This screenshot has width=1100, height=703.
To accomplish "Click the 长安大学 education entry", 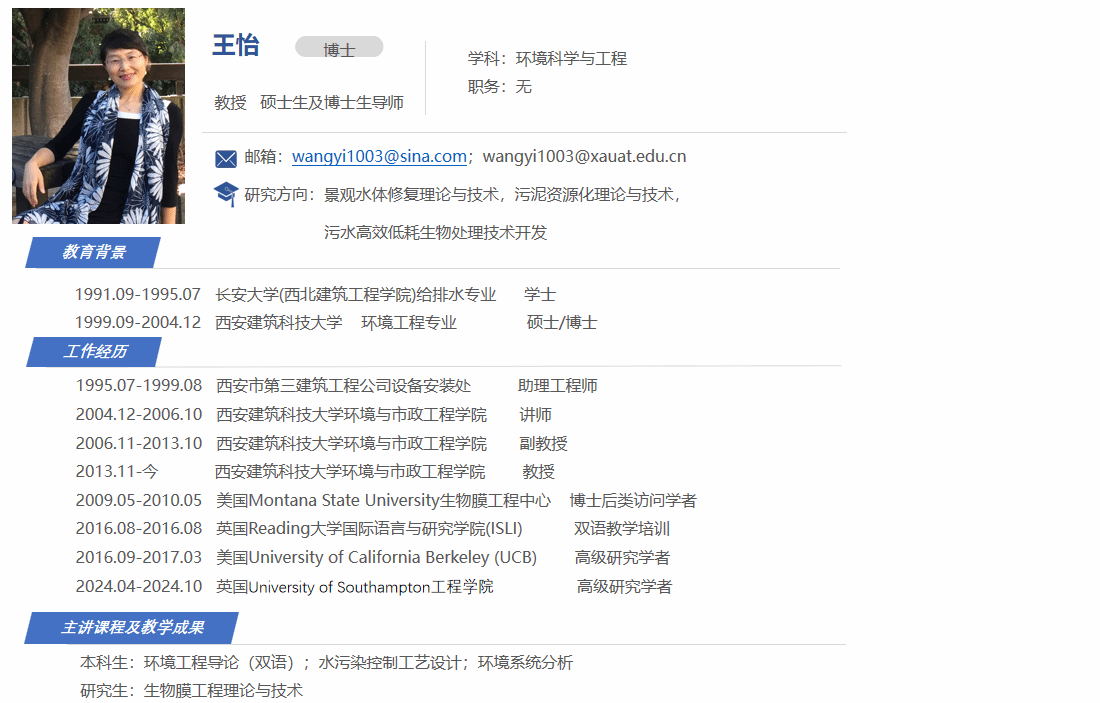I will (x=355, y=294).
